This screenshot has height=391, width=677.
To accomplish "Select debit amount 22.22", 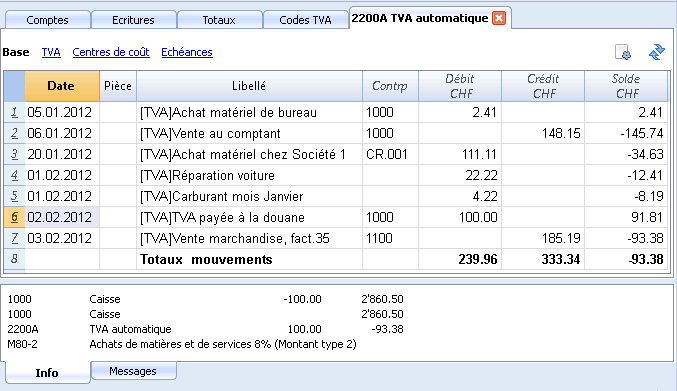I will (x=460, y=175).
